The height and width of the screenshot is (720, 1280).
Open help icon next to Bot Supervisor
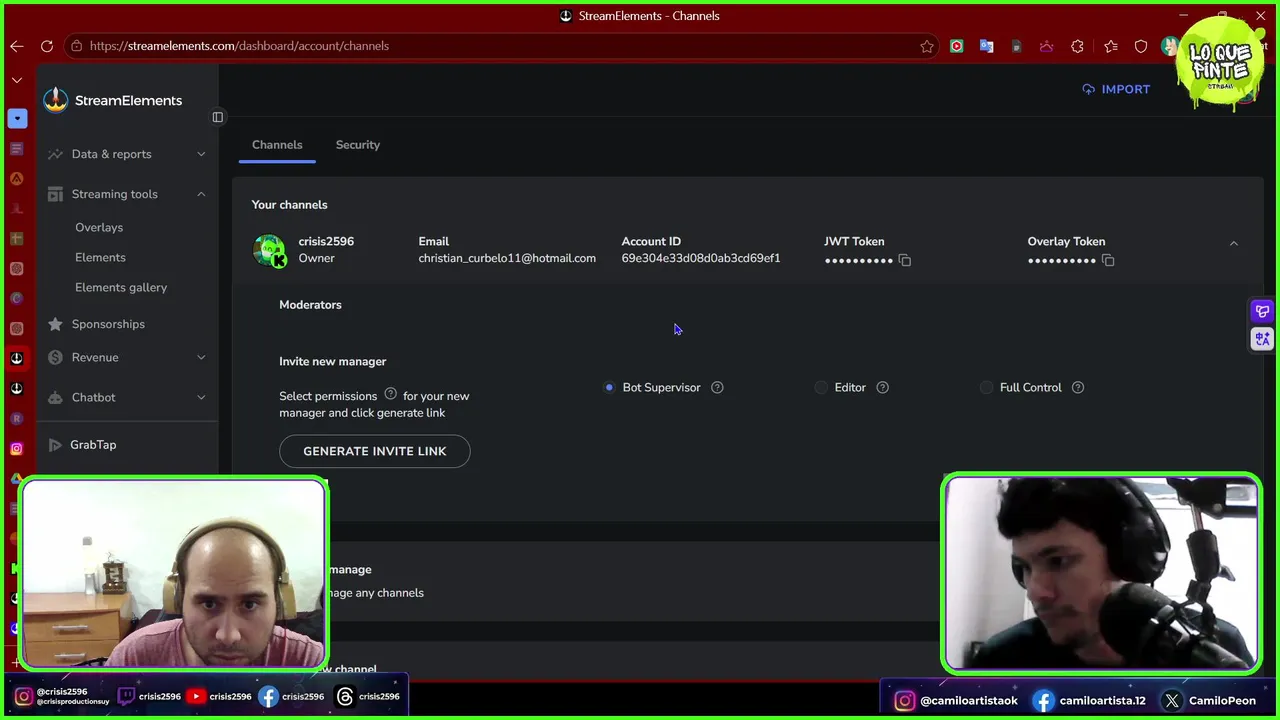click(x=717, y=387)
